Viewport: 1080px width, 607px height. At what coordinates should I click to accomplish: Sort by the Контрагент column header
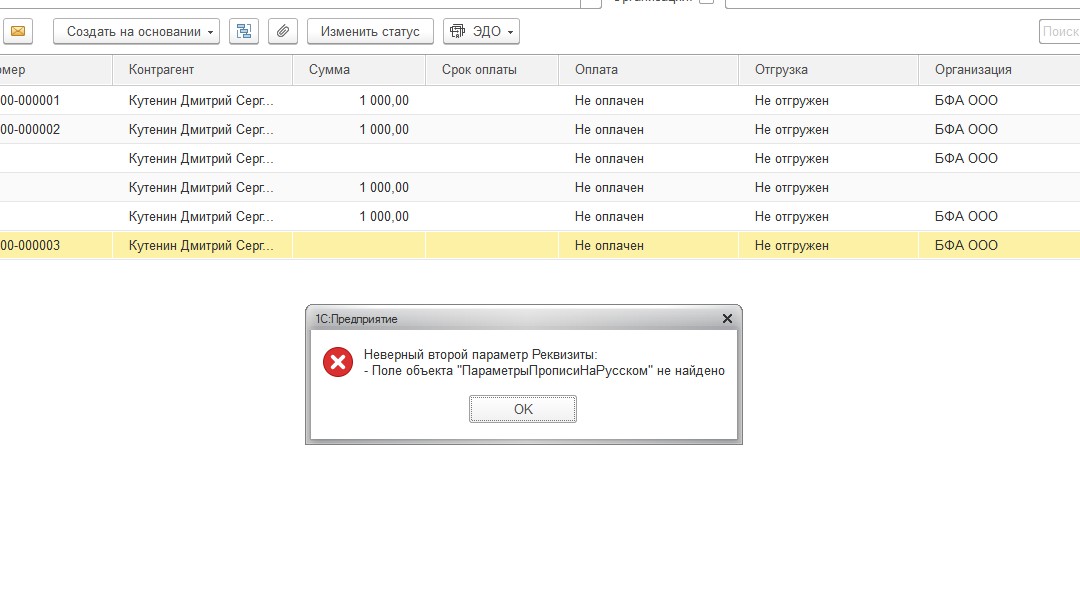click(161, 70)
